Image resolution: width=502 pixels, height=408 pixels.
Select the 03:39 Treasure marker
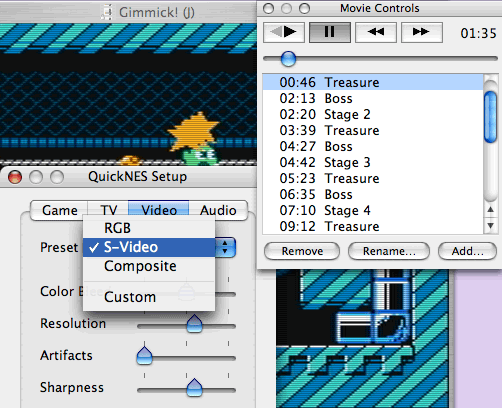click(373, 130)
